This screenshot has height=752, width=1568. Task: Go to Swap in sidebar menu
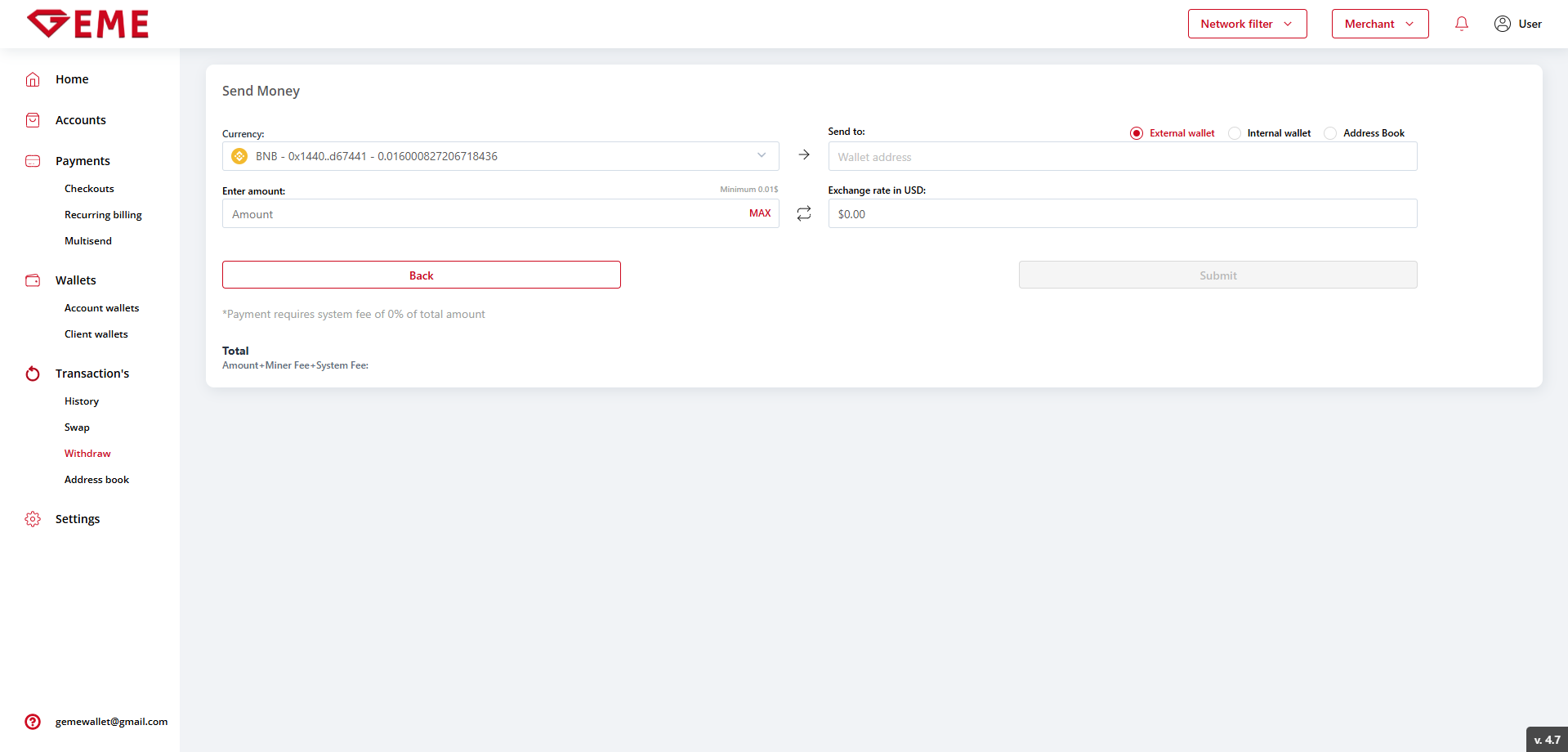tap(77, 427)
